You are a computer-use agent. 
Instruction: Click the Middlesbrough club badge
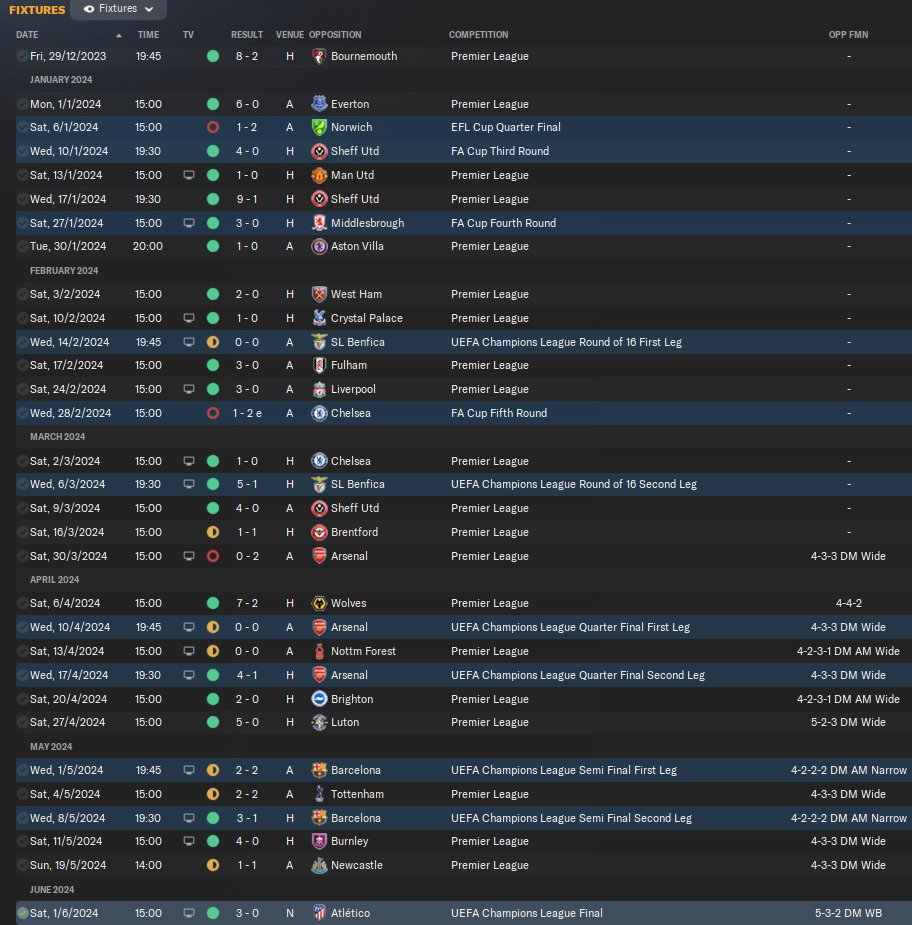(x=319, y=223)
